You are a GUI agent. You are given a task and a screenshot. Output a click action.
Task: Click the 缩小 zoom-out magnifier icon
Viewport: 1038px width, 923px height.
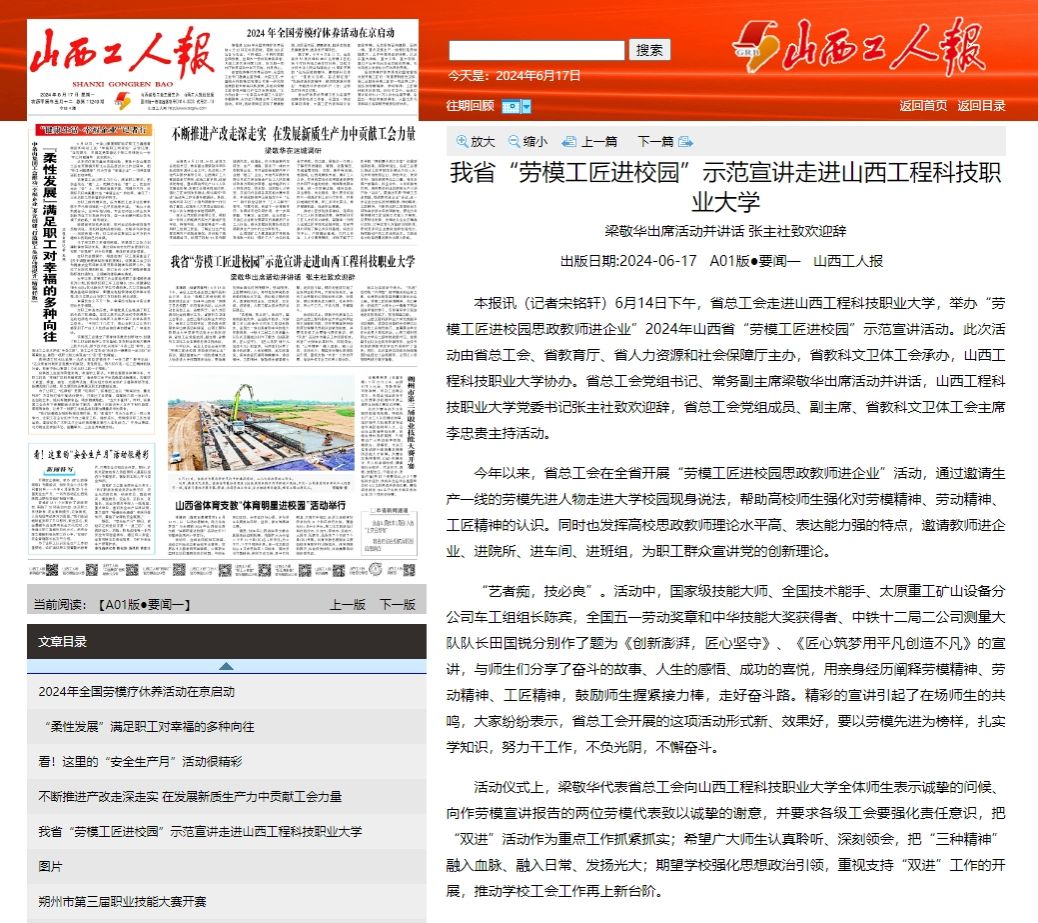click(514, 141)
